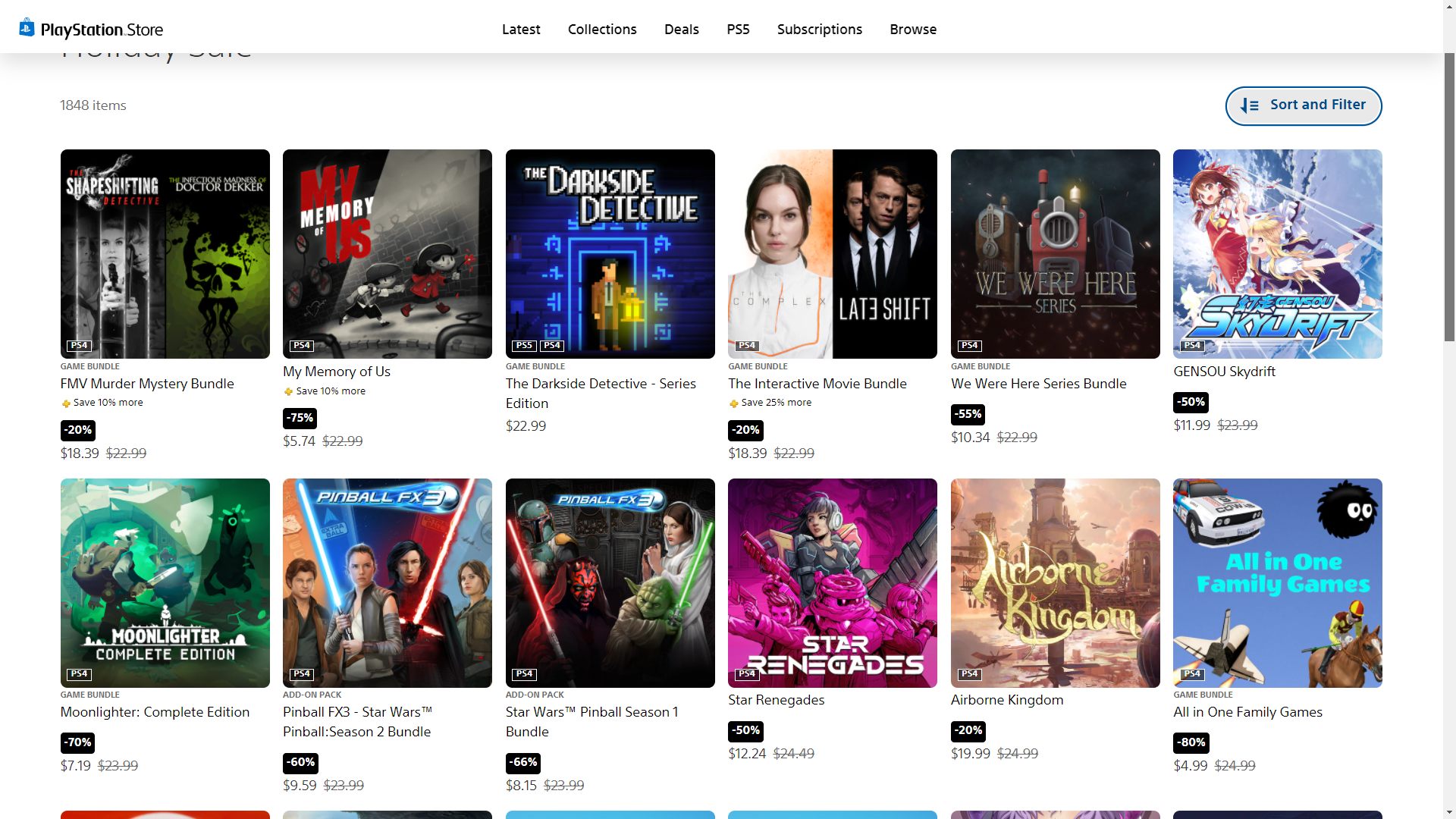The image size is (1456, 819).
Task: Click the PS4 badge on the Airborne Kingdom cover
Action: pyautogui.click(x=969, y=674)
